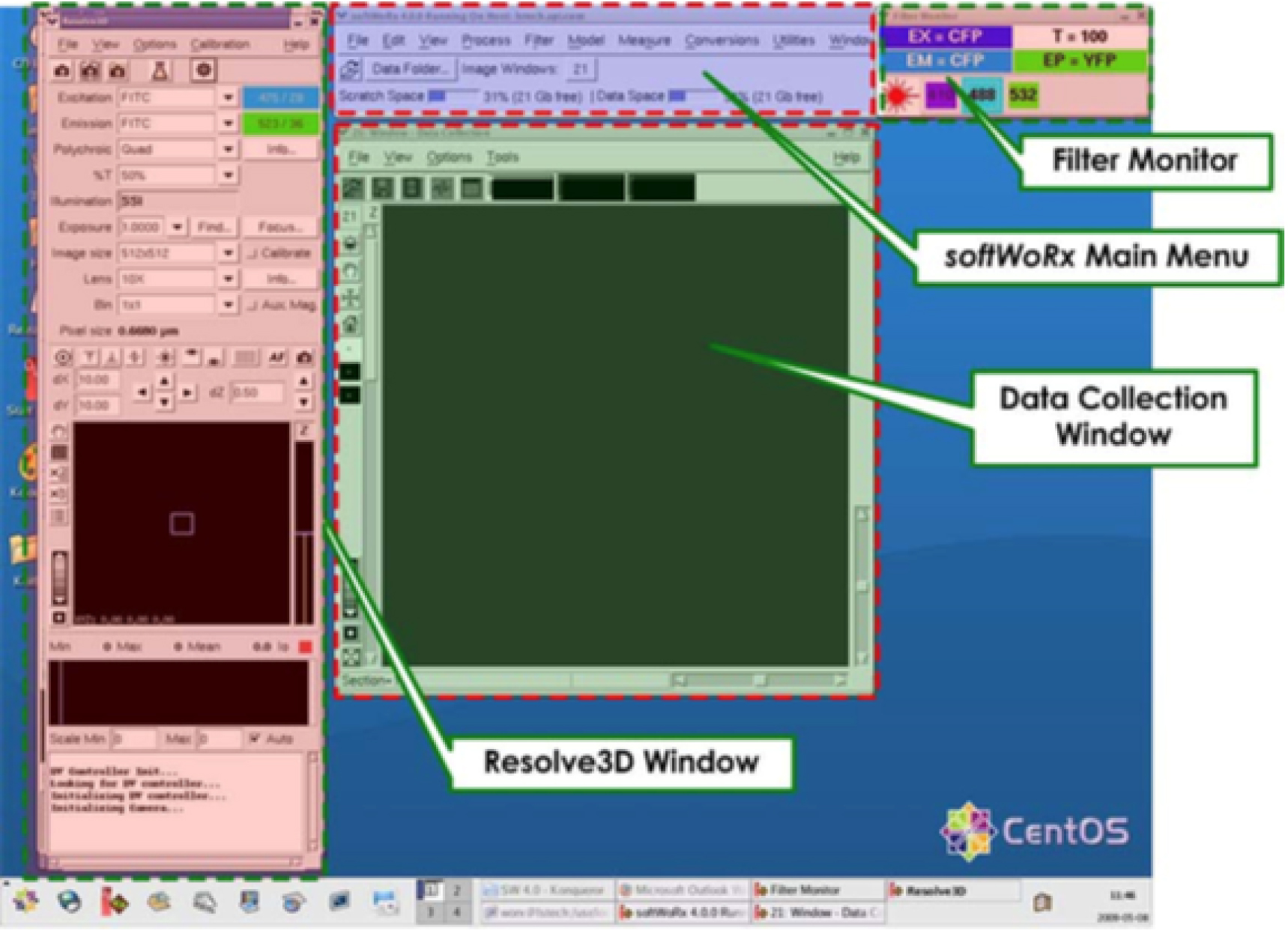Image resolution: width=1288 pixels, height=931 pixels.
Task: Open the Image size dropdown
Action: click(x=228, y=253)
